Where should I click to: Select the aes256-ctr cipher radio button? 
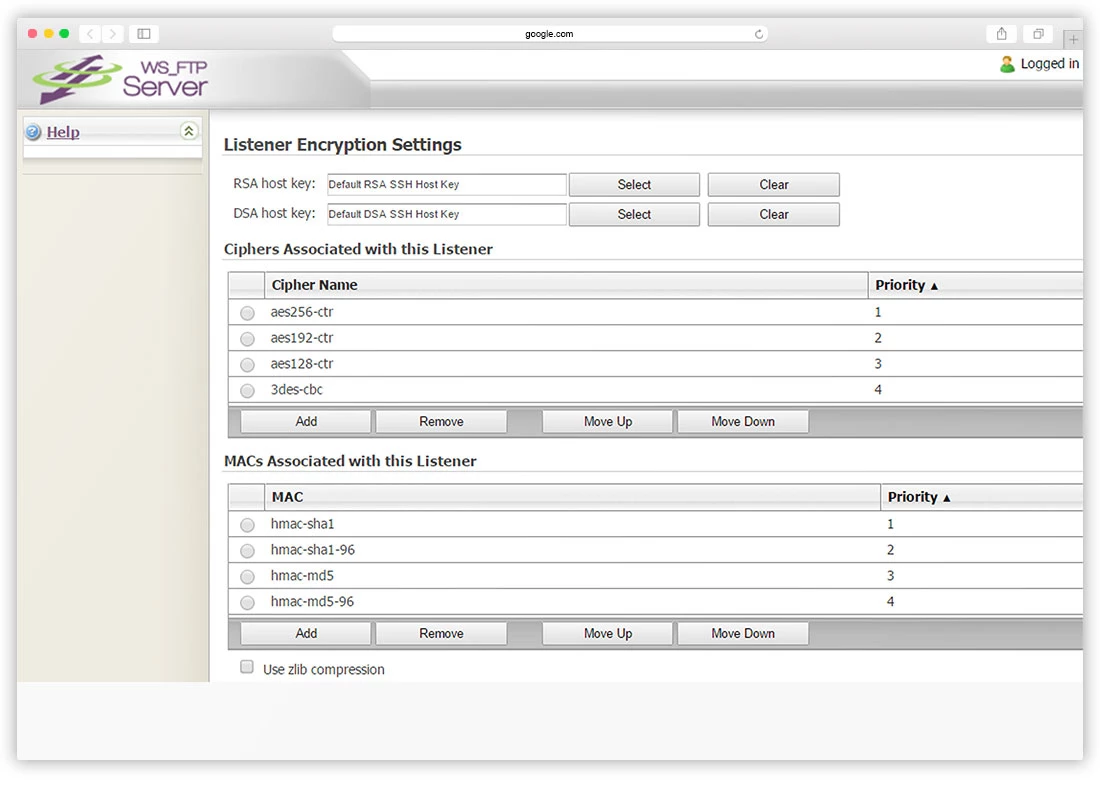247,313
